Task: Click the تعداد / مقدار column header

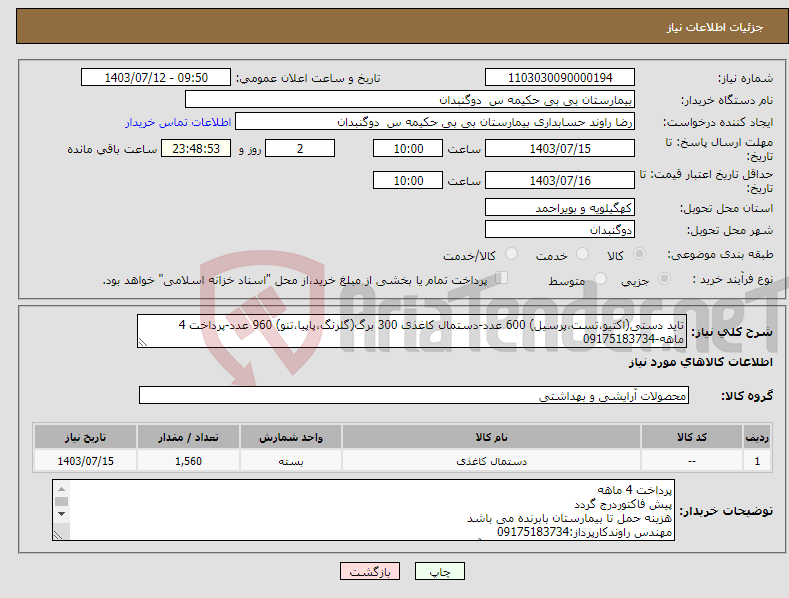Action: pyautogui.click(x=188, y=437)
